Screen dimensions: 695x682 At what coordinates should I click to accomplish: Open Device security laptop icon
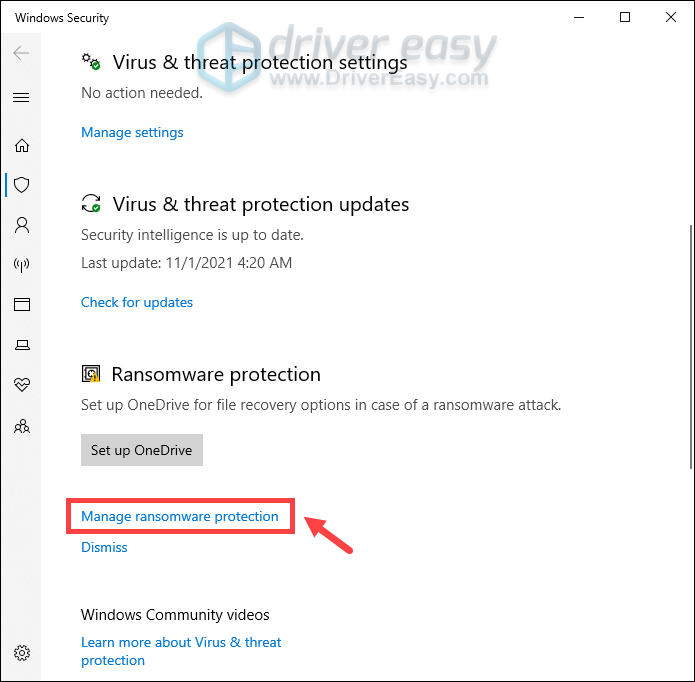click(x=22, y=345)
